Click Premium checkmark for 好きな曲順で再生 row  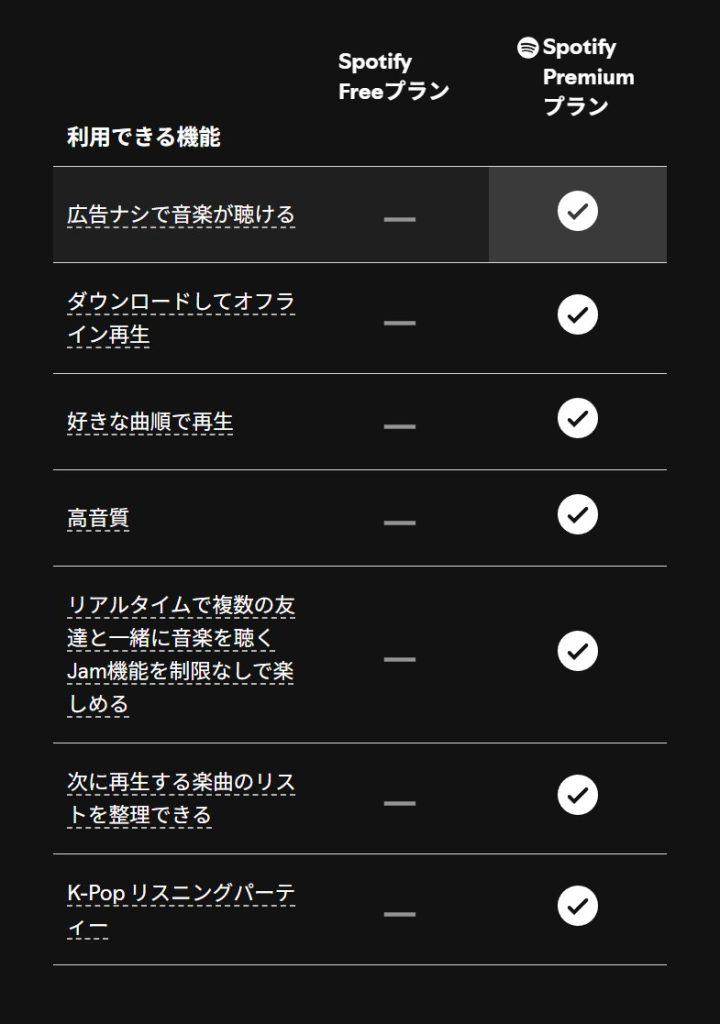578,418
